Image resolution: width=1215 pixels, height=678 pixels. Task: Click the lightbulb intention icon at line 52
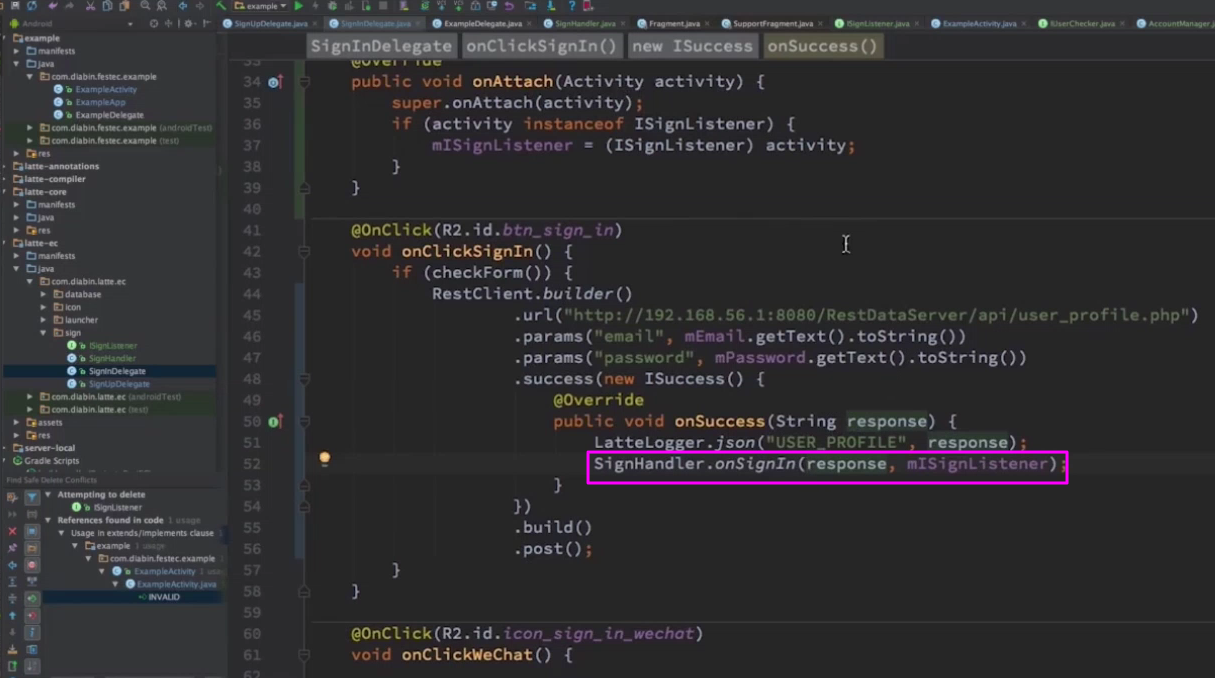tap(324, 459)
